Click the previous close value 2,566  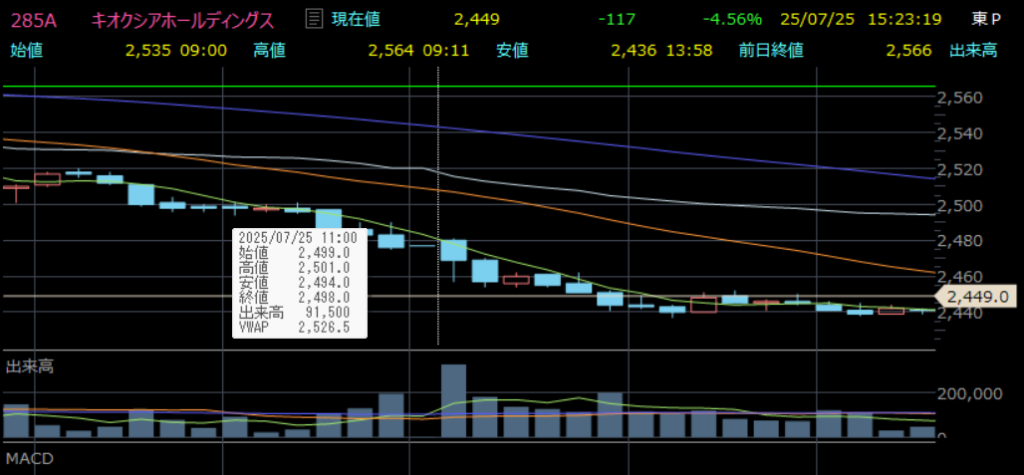point(909,51)
